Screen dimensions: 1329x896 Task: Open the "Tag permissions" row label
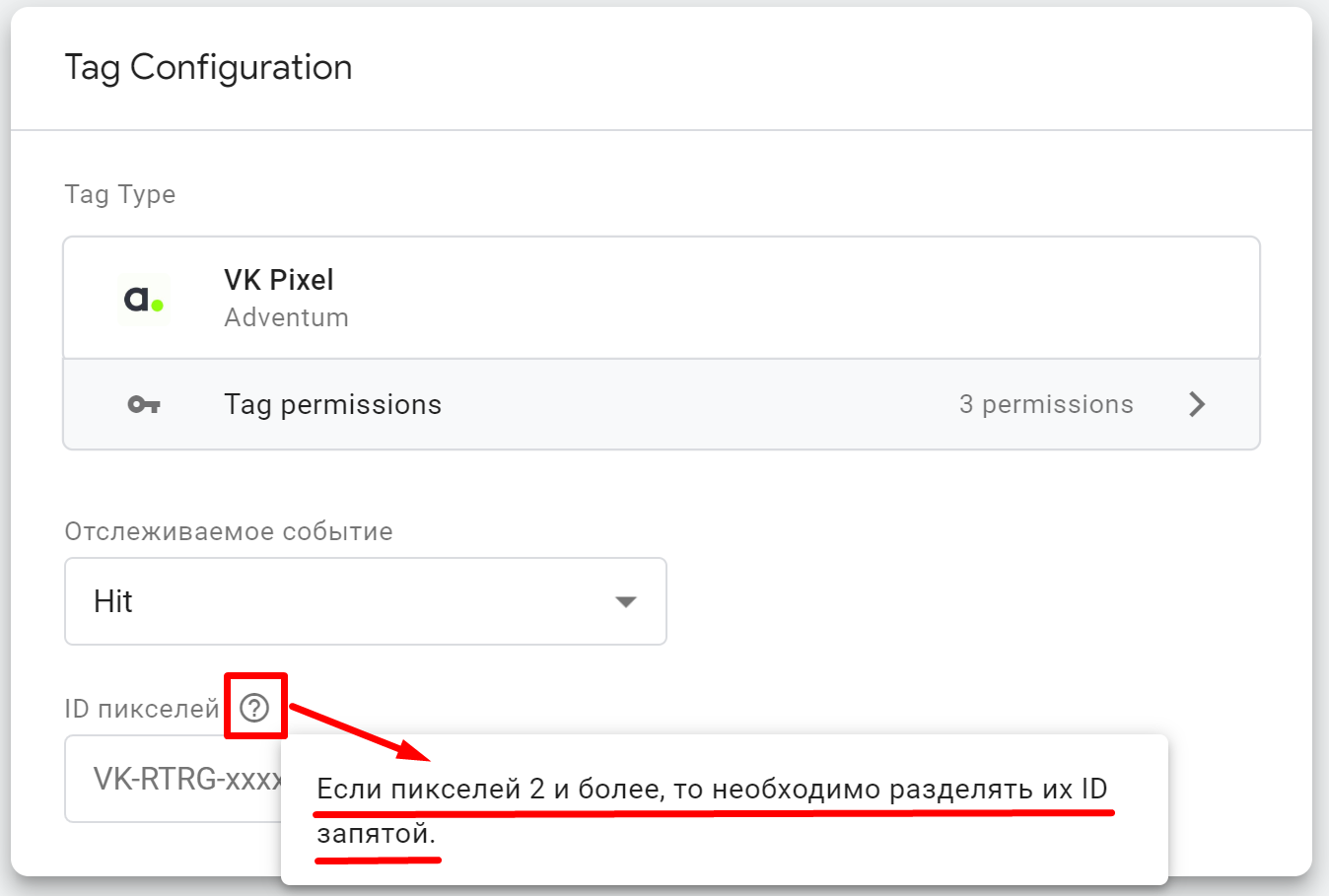click(332, 404)
